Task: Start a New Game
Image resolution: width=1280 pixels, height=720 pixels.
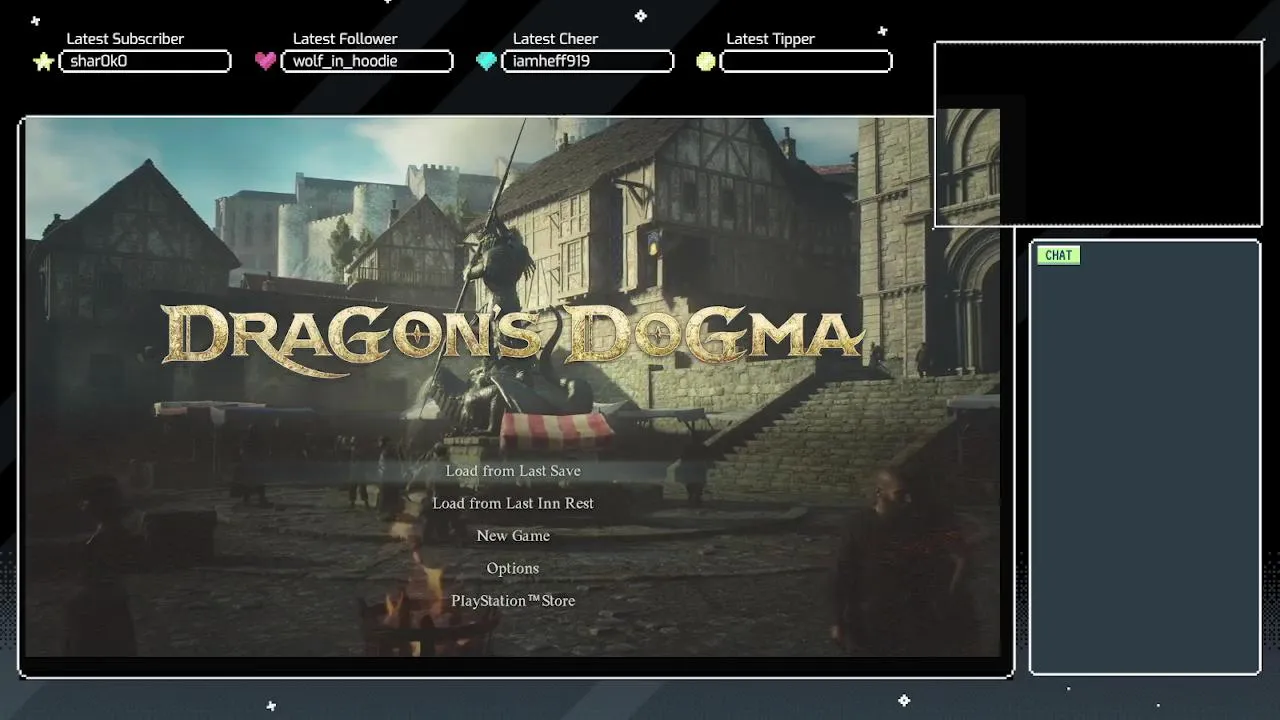Action: coord(513,536)
